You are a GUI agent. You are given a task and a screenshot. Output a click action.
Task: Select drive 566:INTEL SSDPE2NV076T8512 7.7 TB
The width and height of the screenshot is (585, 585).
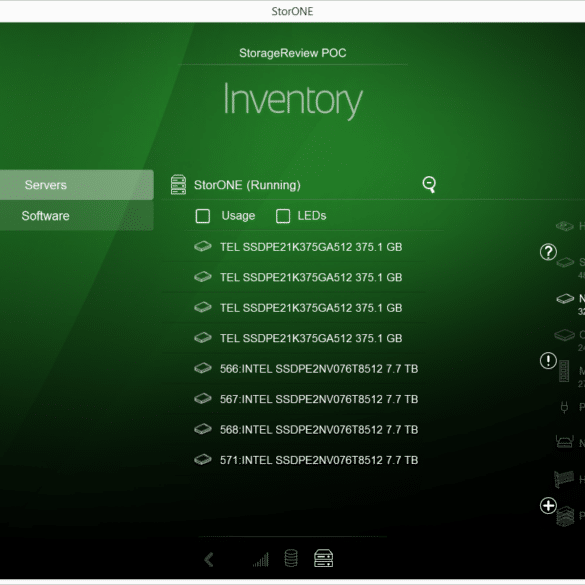click(x=306, y=369)
